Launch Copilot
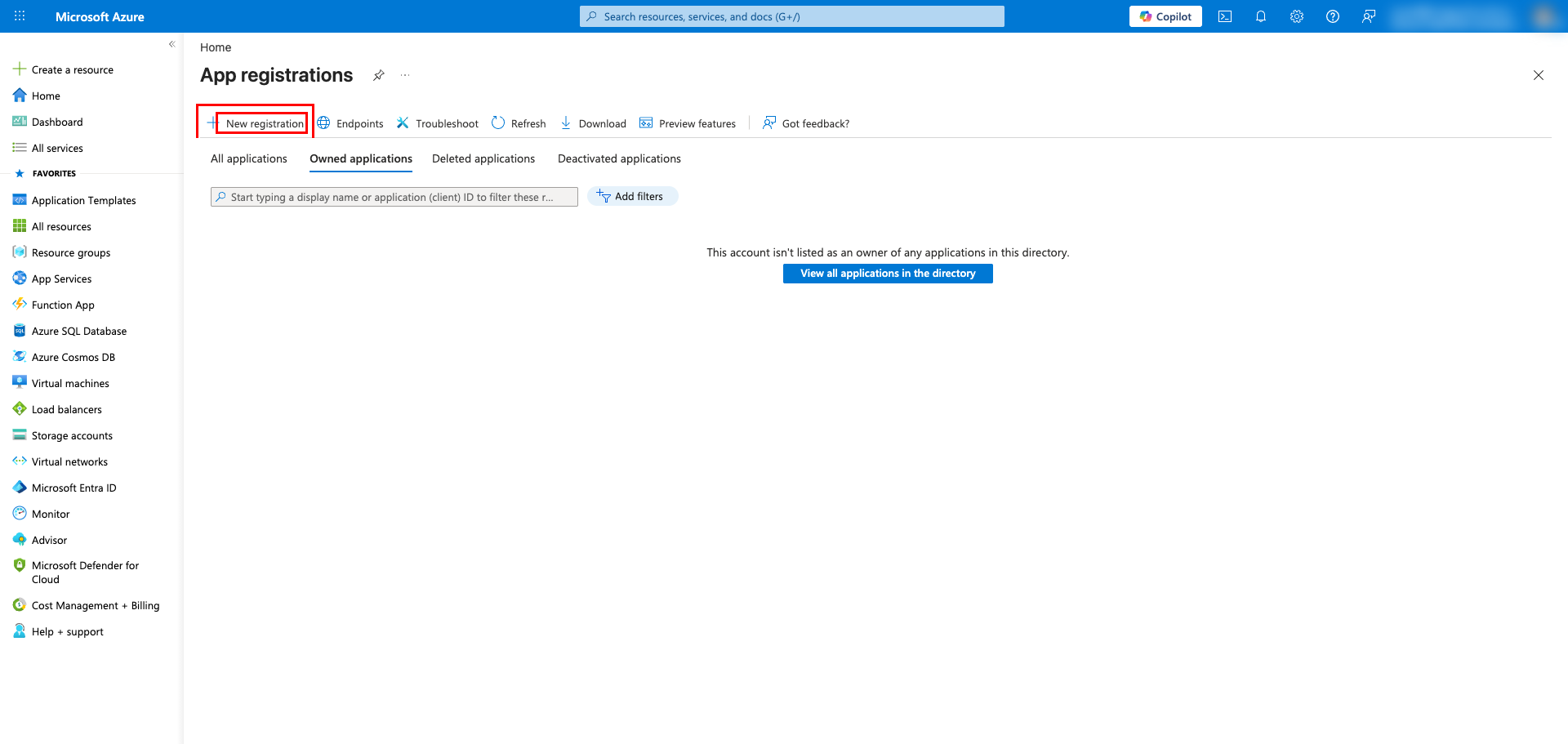1568x744 pixels. (x=1165, y=16)
